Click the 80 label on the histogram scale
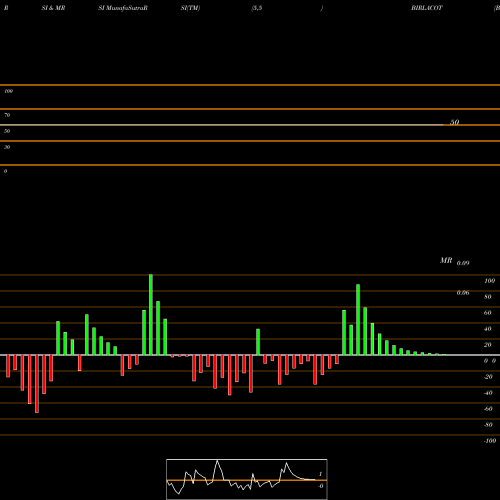500x500 pixels. pyautogui.click(x=488, y=297)
